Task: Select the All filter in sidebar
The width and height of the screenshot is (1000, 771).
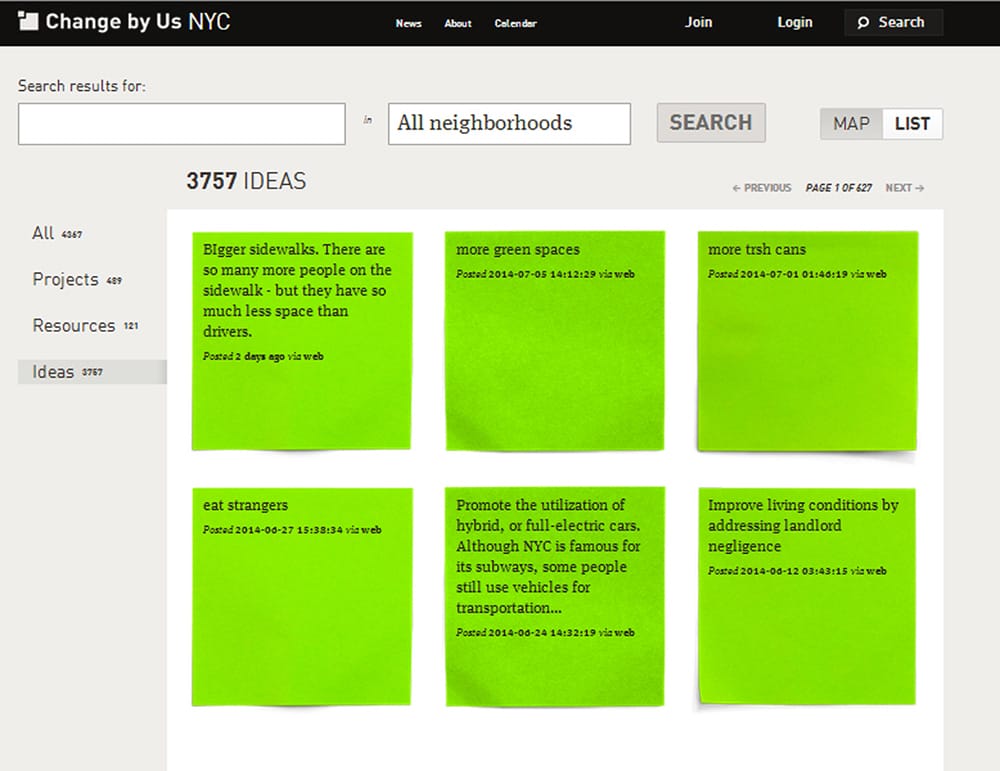Action: 43,233
